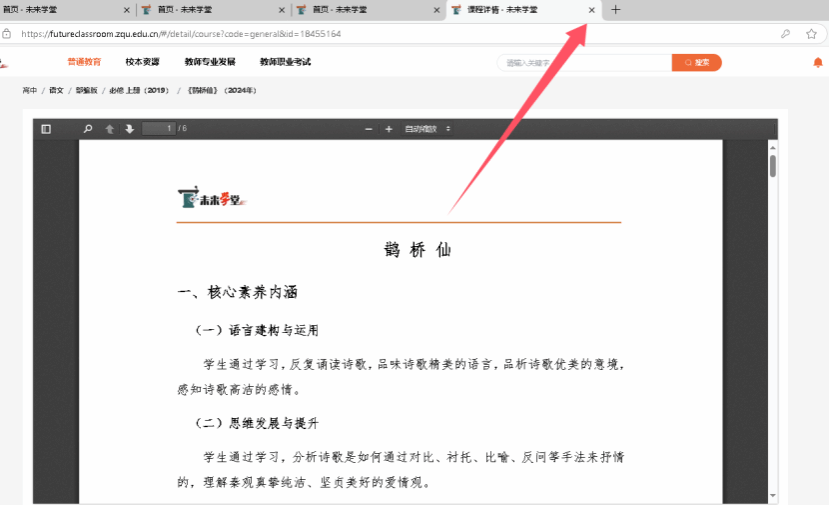This screenshot has width=830, height=506.
Task: Toggle the PDF sidebar panel
Action: coord(46,129)
